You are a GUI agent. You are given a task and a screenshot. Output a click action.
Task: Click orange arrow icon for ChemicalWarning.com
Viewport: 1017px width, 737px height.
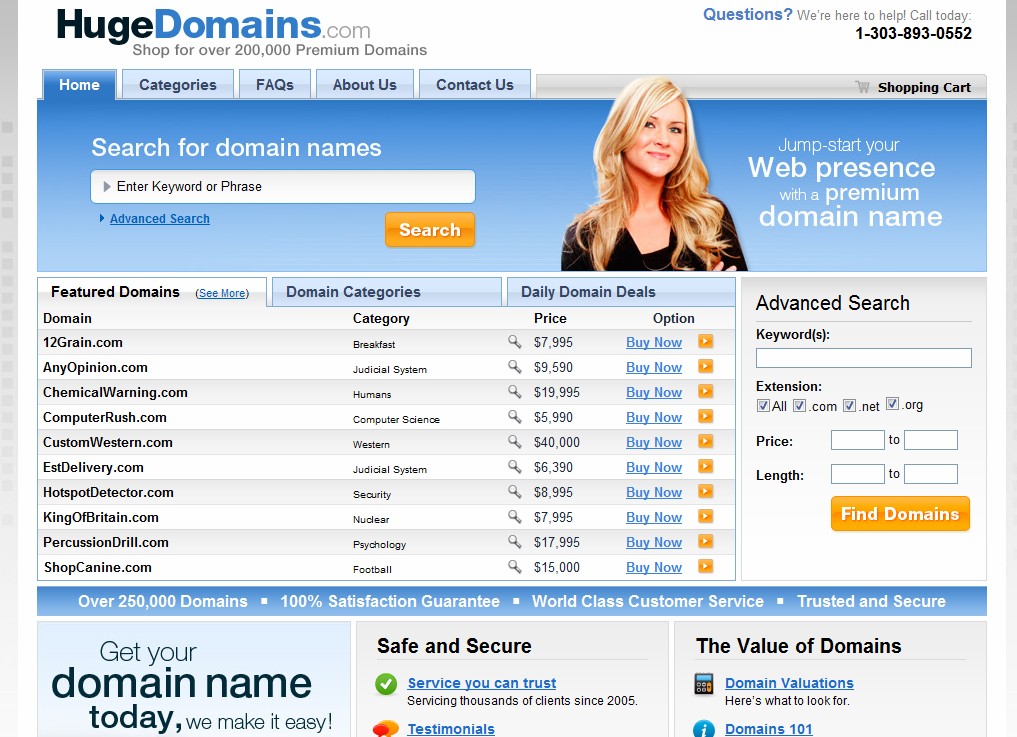pyautogui.click(x=706, y=391)
